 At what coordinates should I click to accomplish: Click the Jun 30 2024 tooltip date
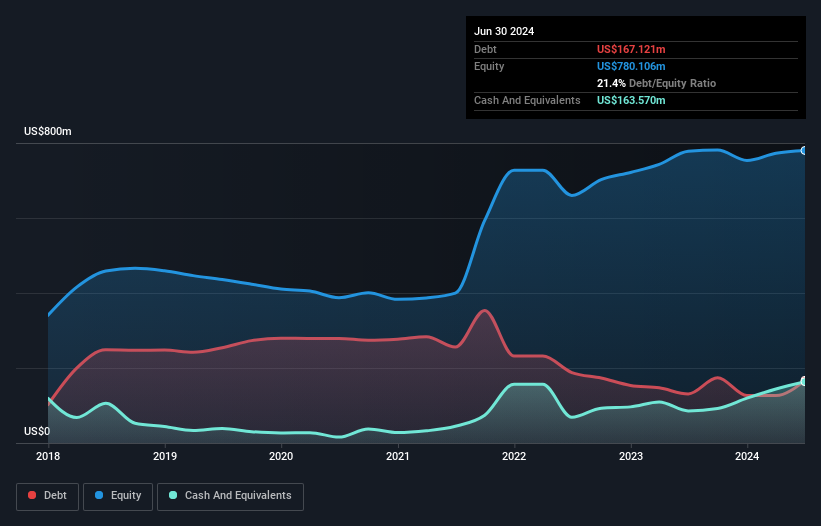click(x=504, y=31)
